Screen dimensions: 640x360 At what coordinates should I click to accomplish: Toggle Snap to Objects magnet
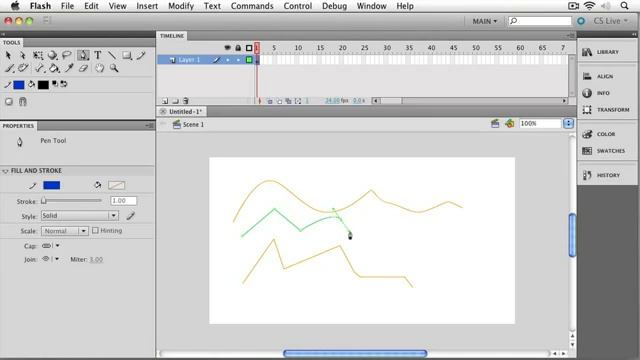pyautogui.click(x=23, y=102)
